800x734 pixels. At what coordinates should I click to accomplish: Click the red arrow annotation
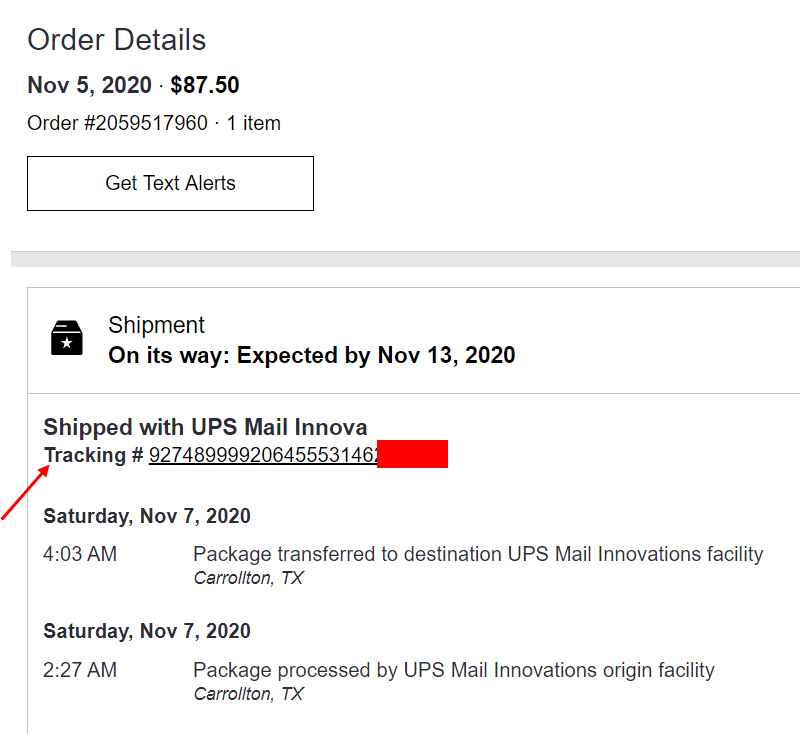coord(25,493)
